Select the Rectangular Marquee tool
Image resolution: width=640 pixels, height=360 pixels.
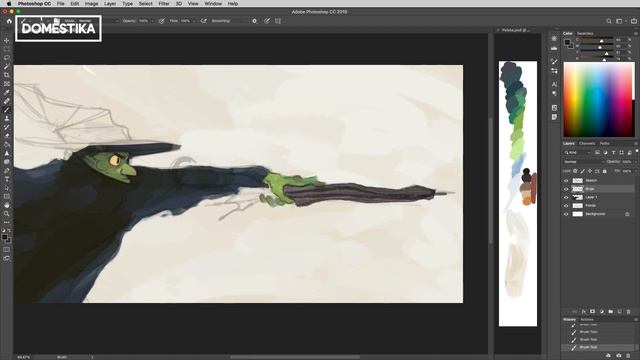coord(7,49)
